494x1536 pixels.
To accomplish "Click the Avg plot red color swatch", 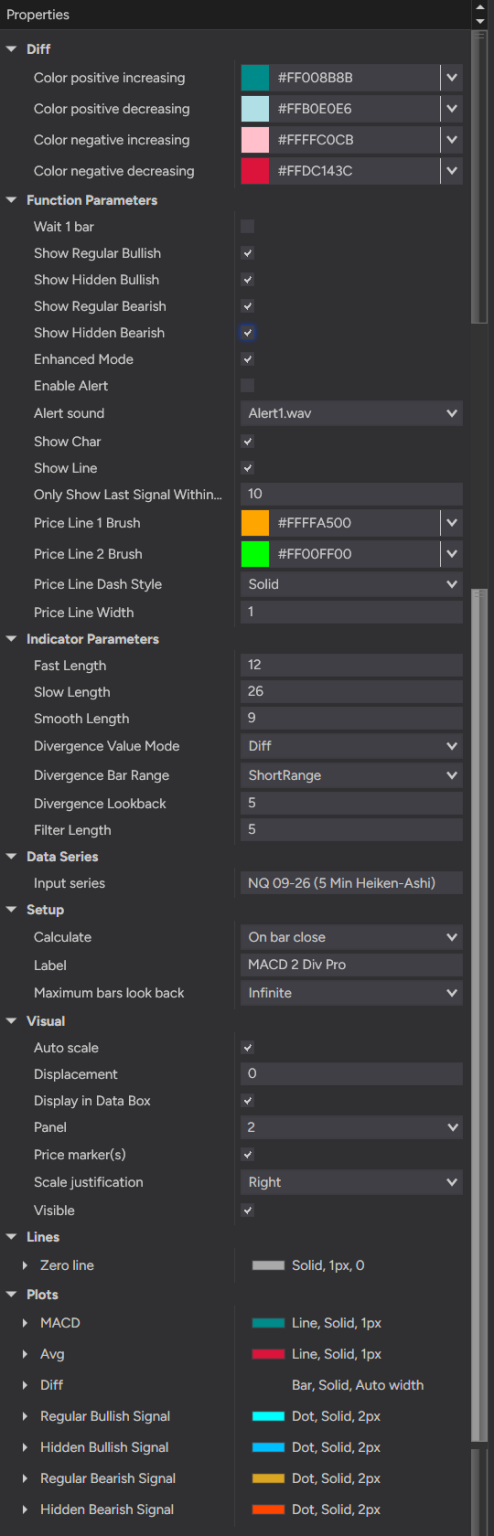I will pos(268,1354).
